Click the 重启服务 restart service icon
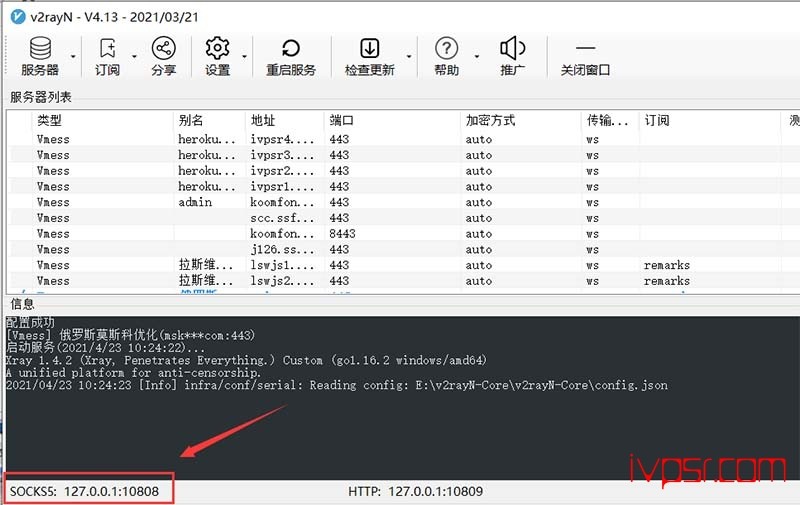The height and width of the screenshot is (505, 800). (x=291, y=56)
